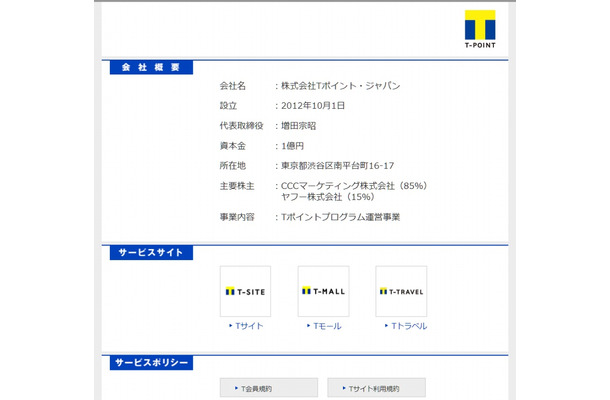Select founding date 2012年10月1日

313,106
